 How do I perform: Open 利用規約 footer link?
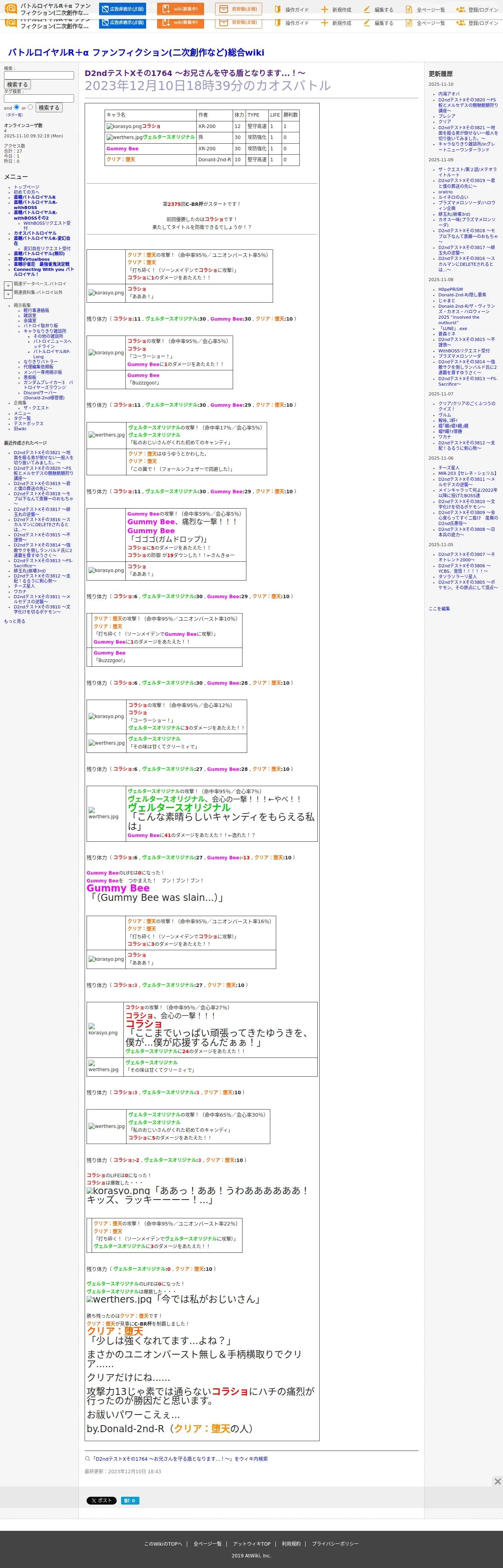click(x=291, y=1544)
